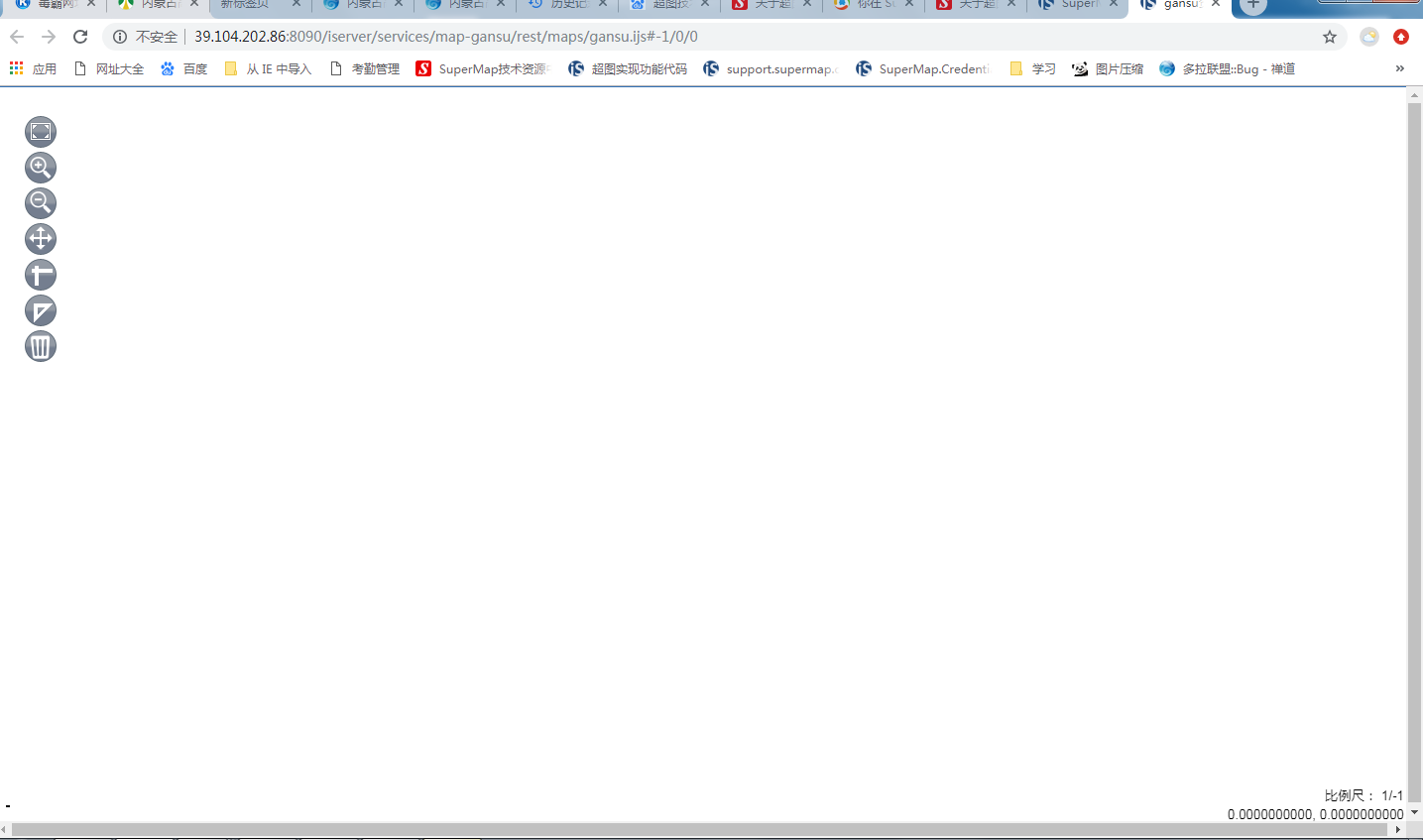Choose the distance measure tool
This screenshot has height=840, width=1423.
pyautogui.click(x=41, y=275)
